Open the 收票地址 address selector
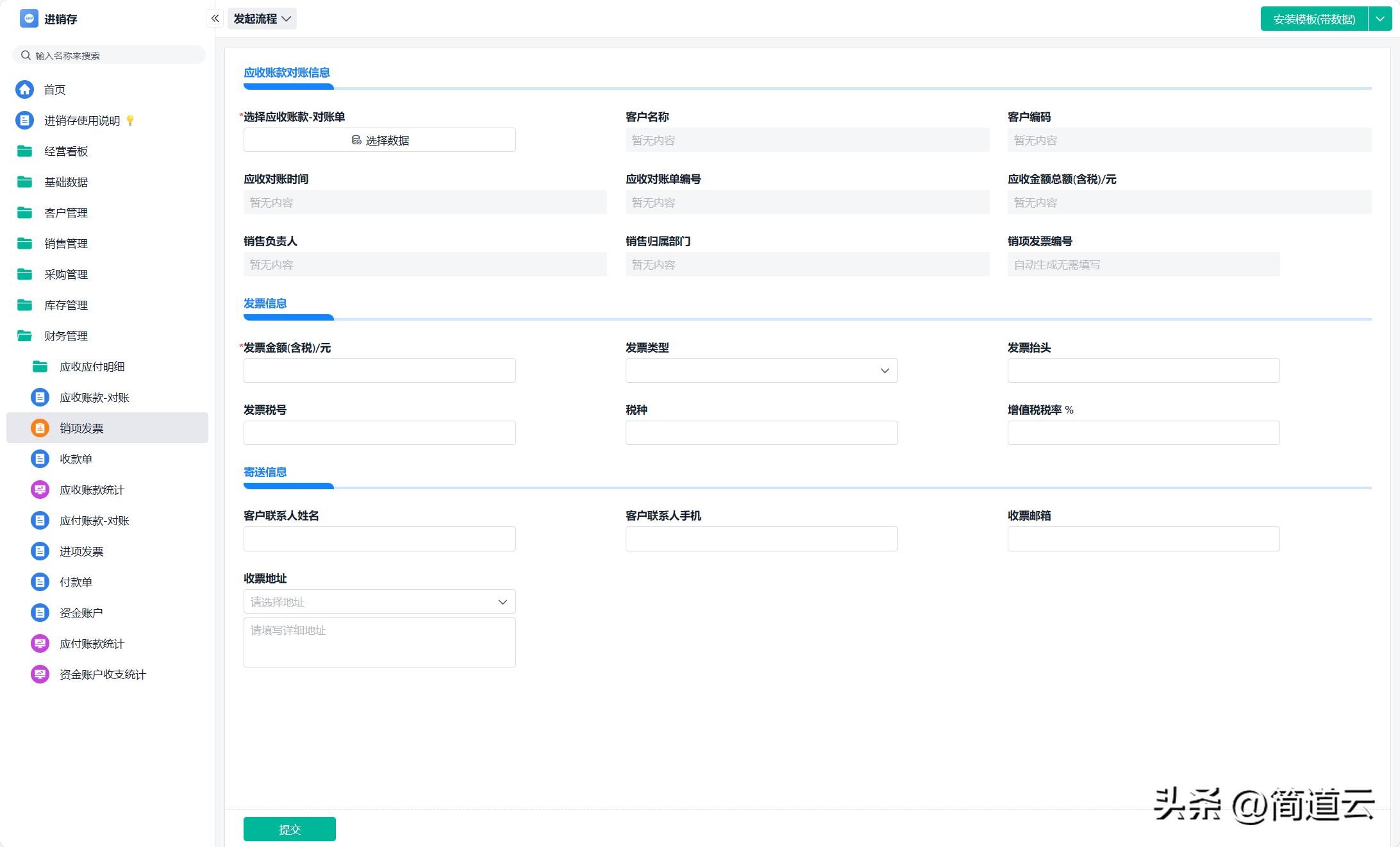The height and width of the screenshot is (847, 1400). pos(379,601)
